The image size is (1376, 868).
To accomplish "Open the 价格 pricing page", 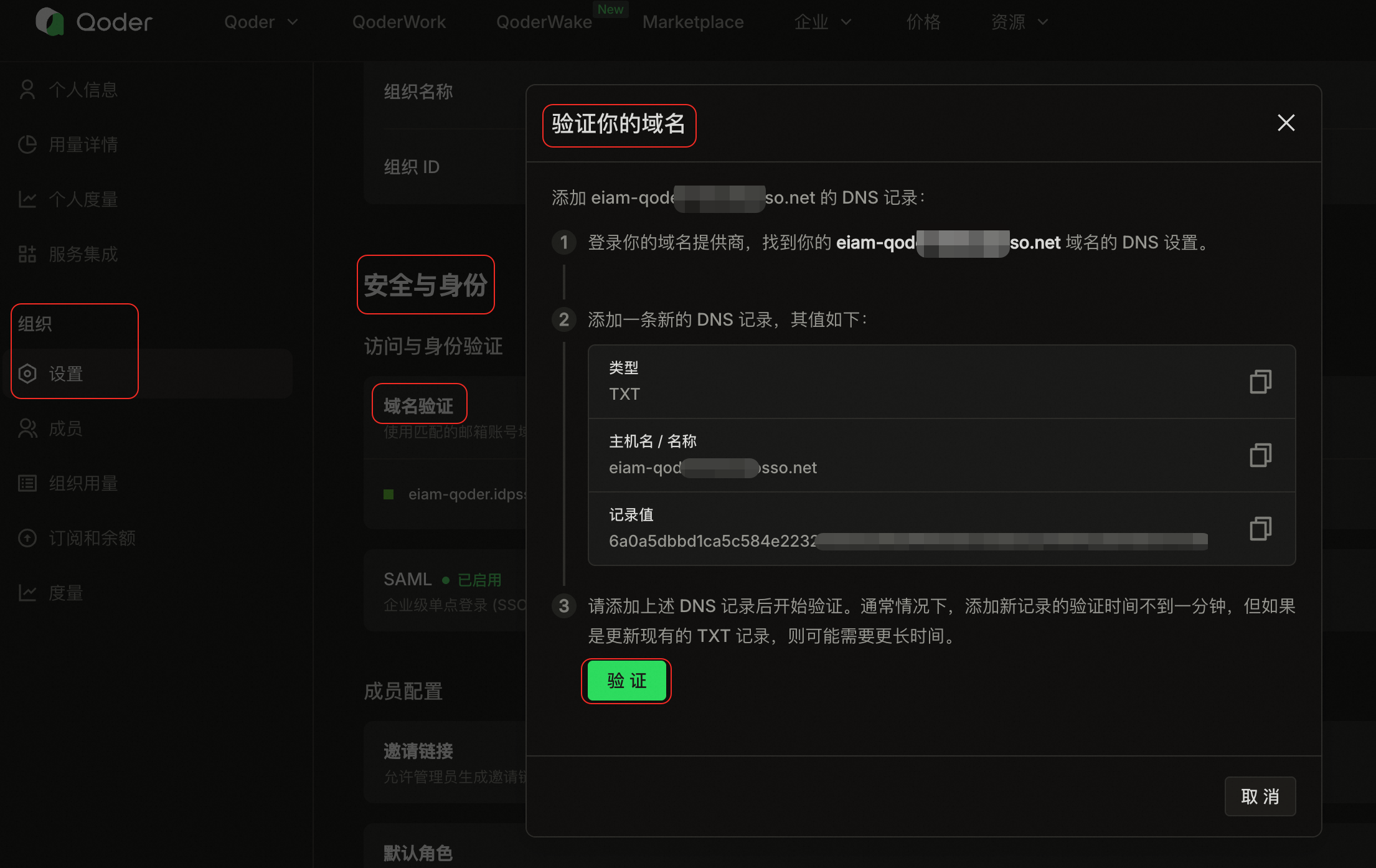I will coord(923,22).
